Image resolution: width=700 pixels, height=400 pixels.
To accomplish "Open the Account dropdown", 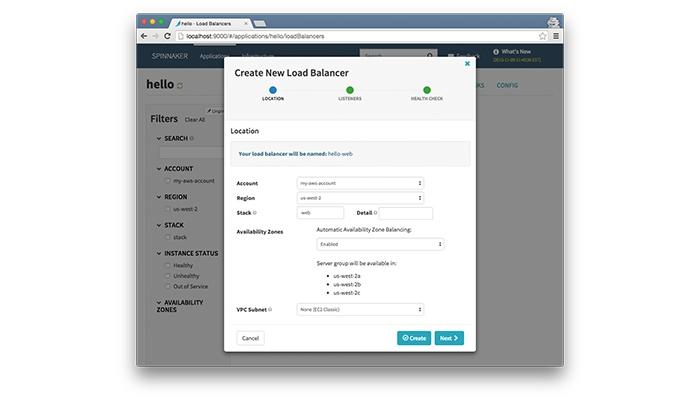I will 360,183.
